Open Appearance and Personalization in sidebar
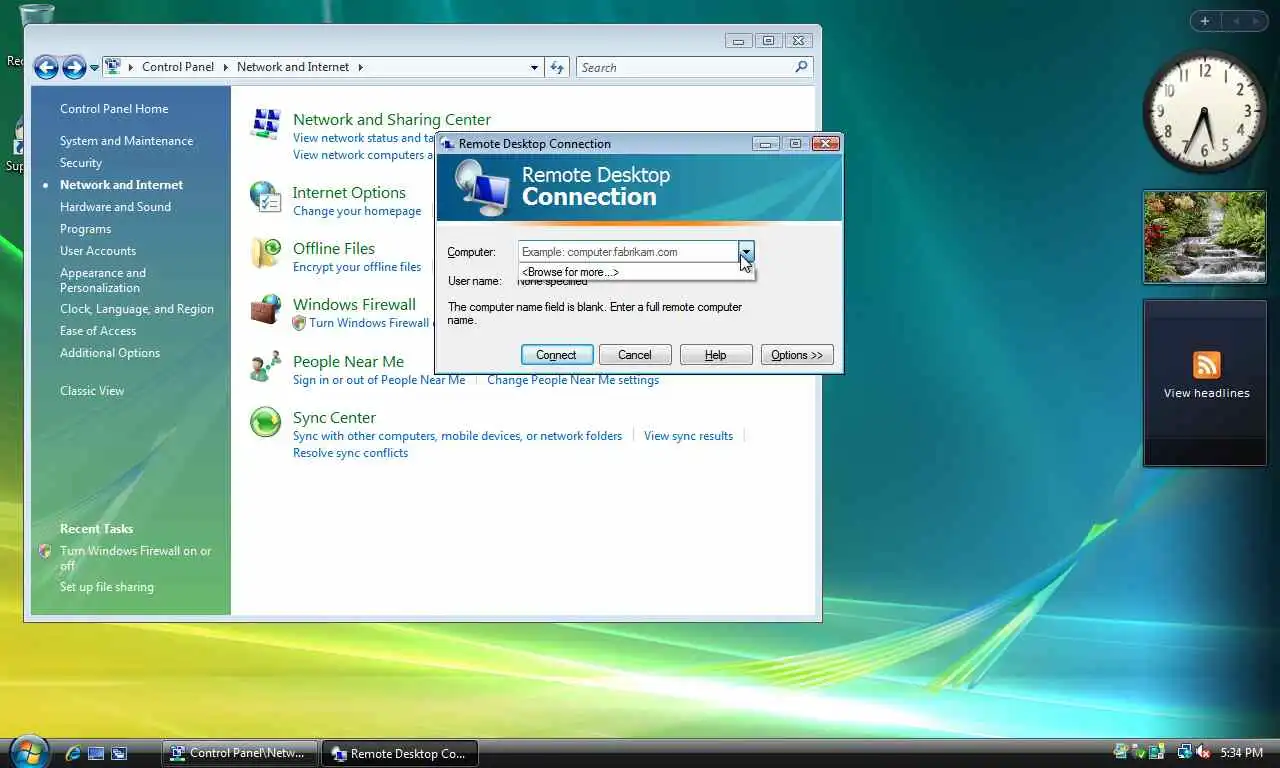Viewport: 1280px width, 768px height. pyautogui.click(x=103, y=280)
